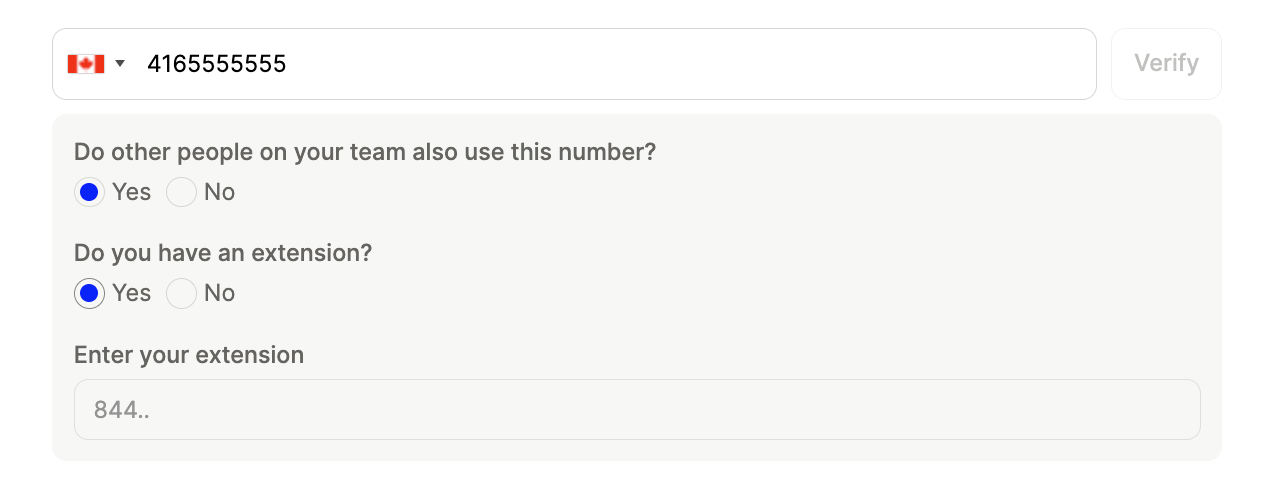Click the "Do you have an extension?" text

tap(223, 253)
